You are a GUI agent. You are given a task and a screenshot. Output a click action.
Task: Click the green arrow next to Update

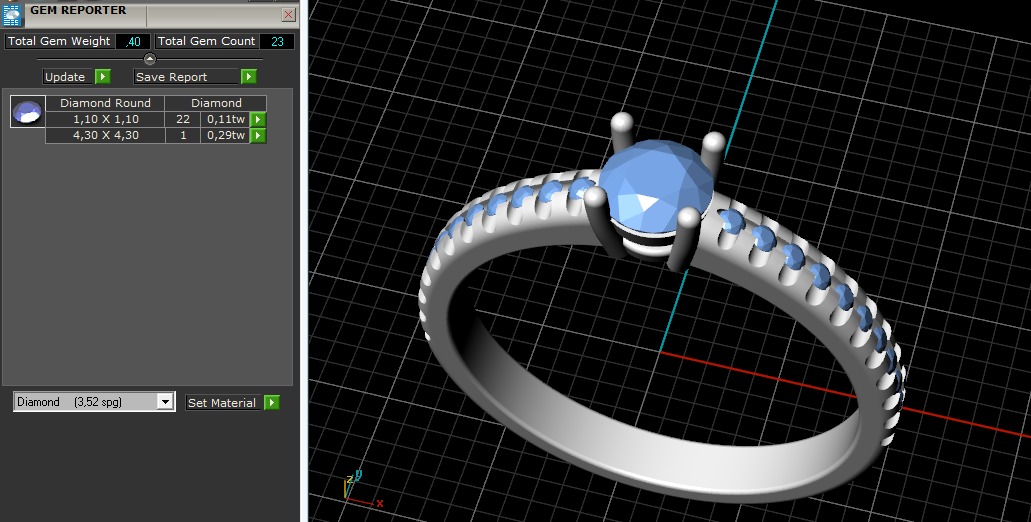[103, 77]
